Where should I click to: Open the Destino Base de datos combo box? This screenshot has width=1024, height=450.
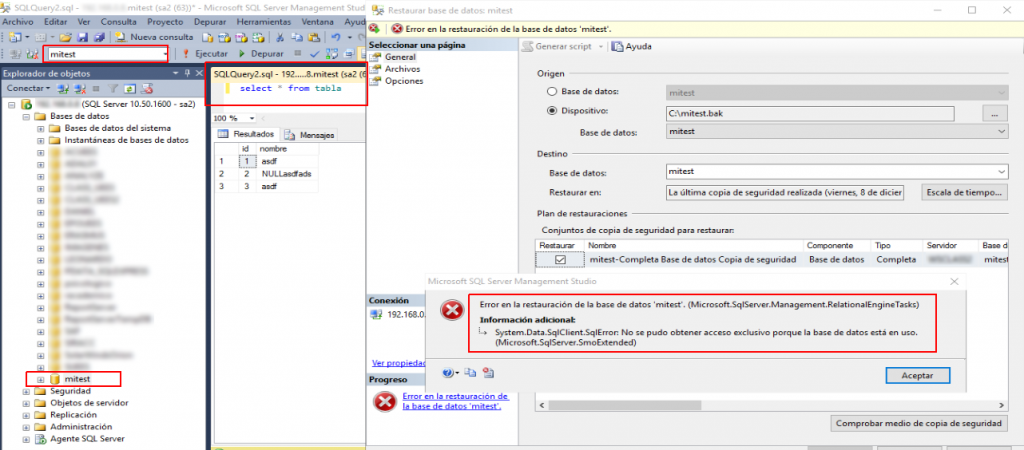coord(837,172)
